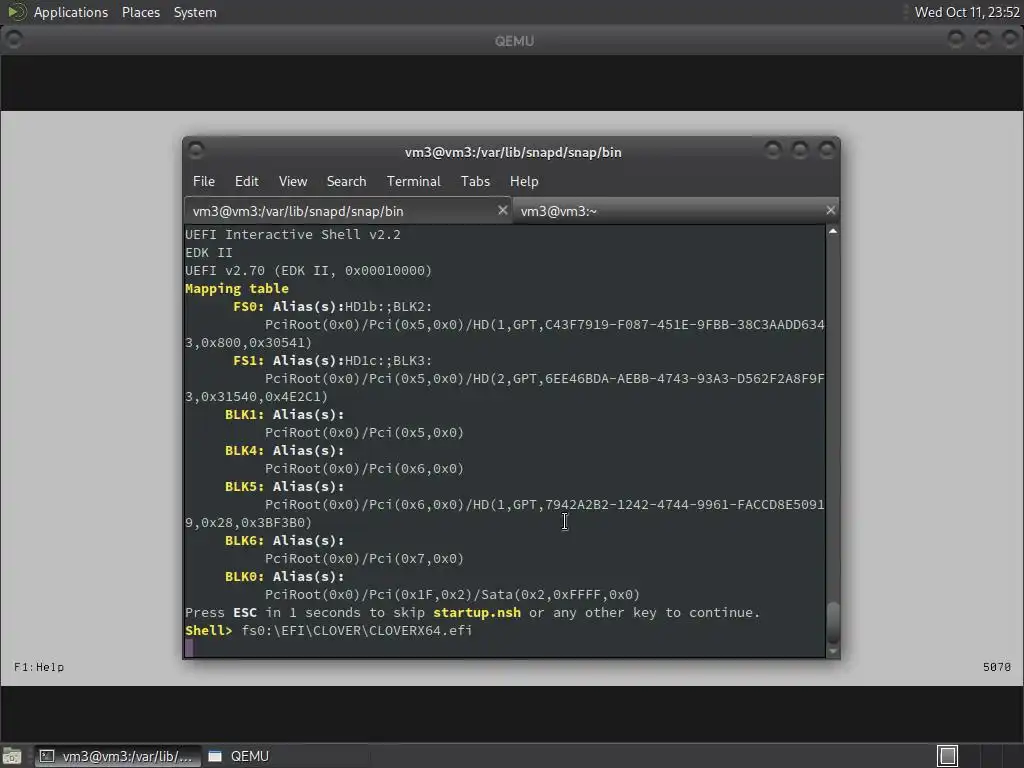Open the System menu
Image resolution: width=1024 pixels, height=768 pixels.
click(x=195, y=12)
